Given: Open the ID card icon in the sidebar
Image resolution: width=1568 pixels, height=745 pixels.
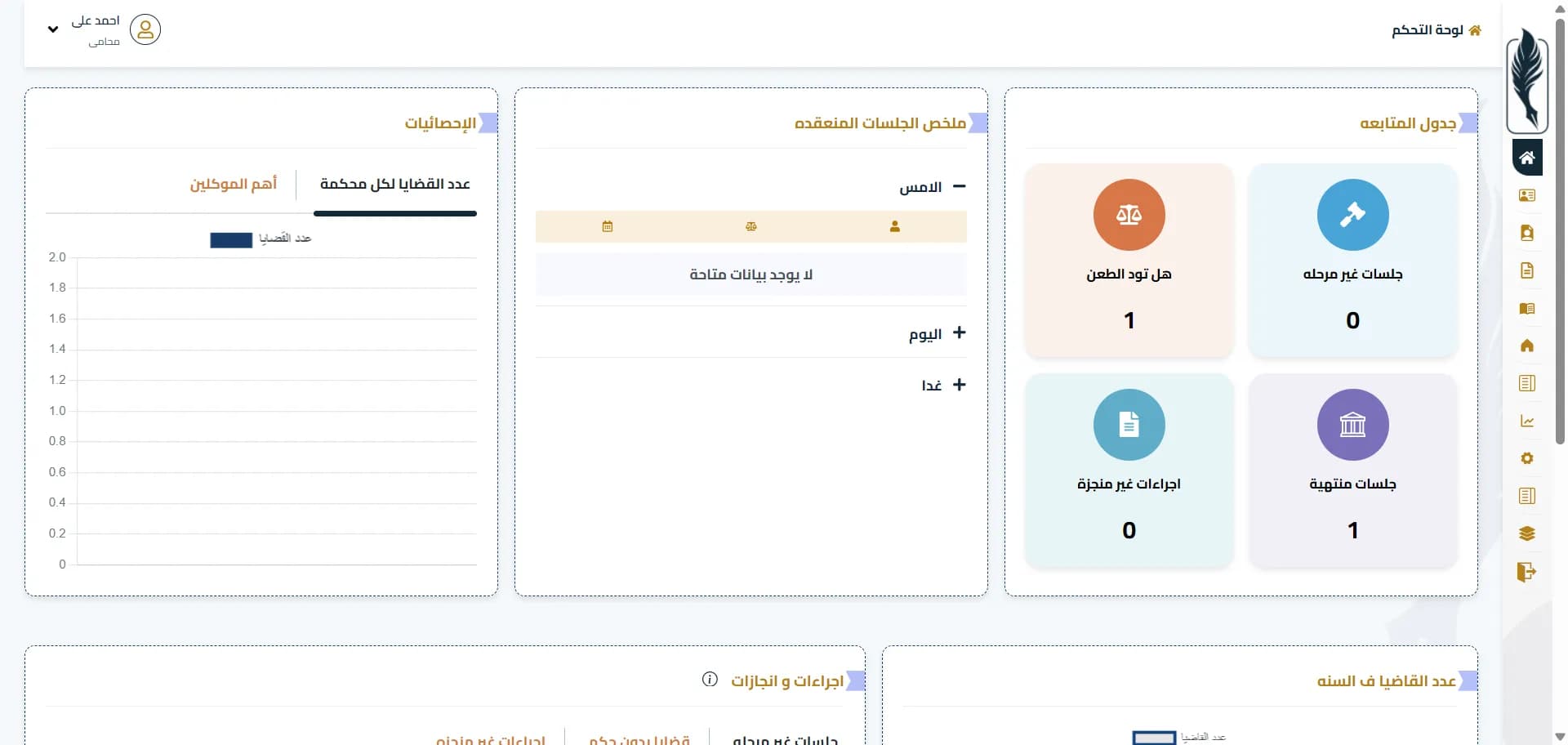Looking at the screenshot, I should pyautogui.click(x=1526, y=195).
